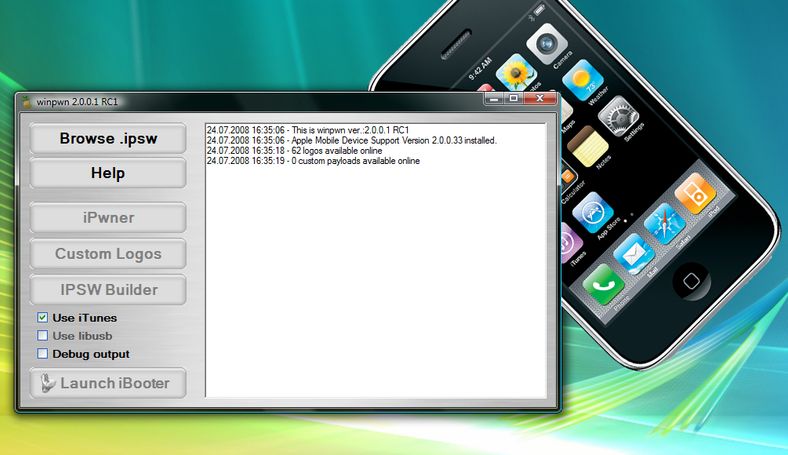Tap the iTunes icon on the iPhone
Viewport: 788px width, 455px height.
[571, 244]
